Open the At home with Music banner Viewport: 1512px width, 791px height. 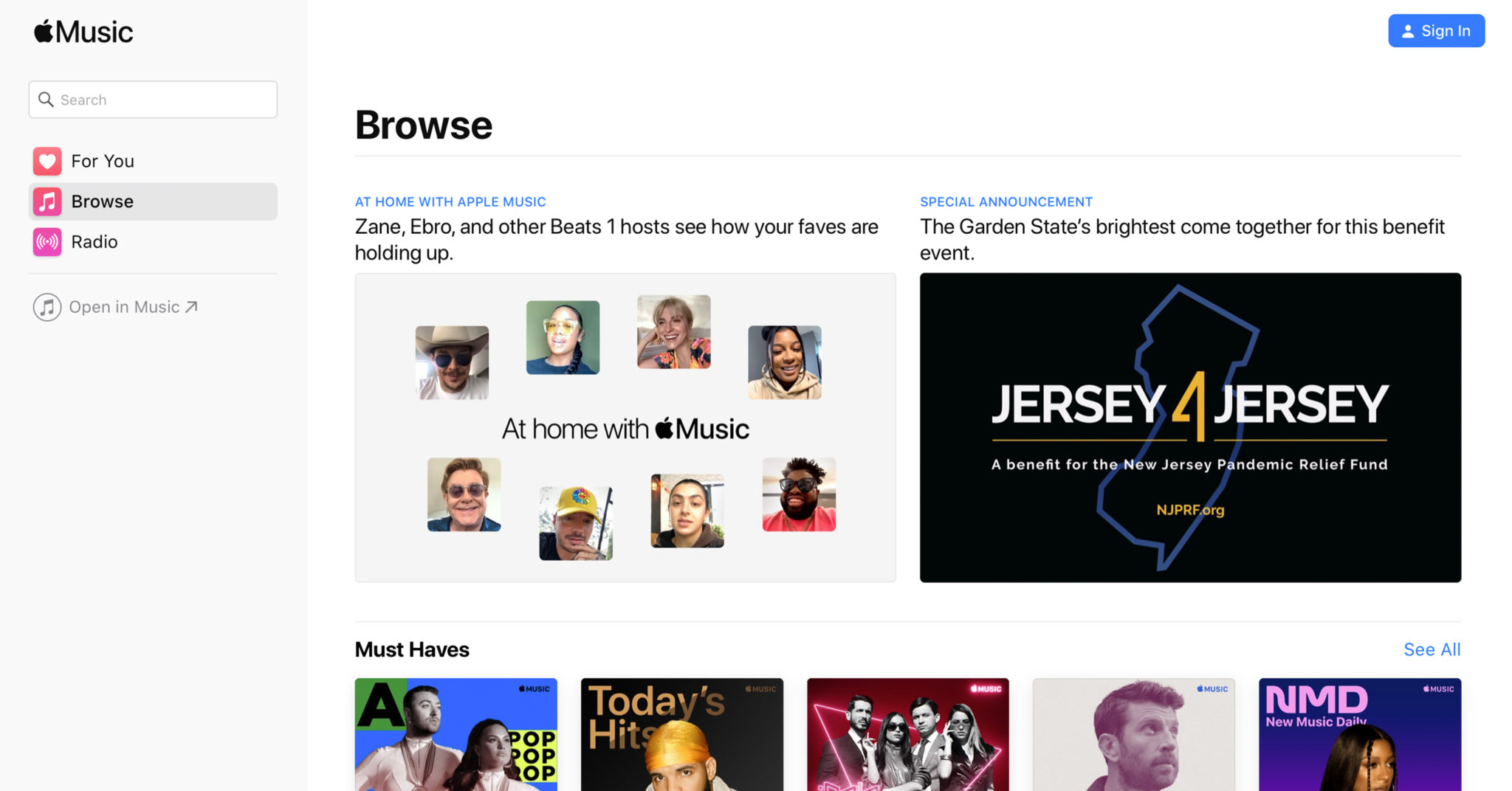[625, 428]
